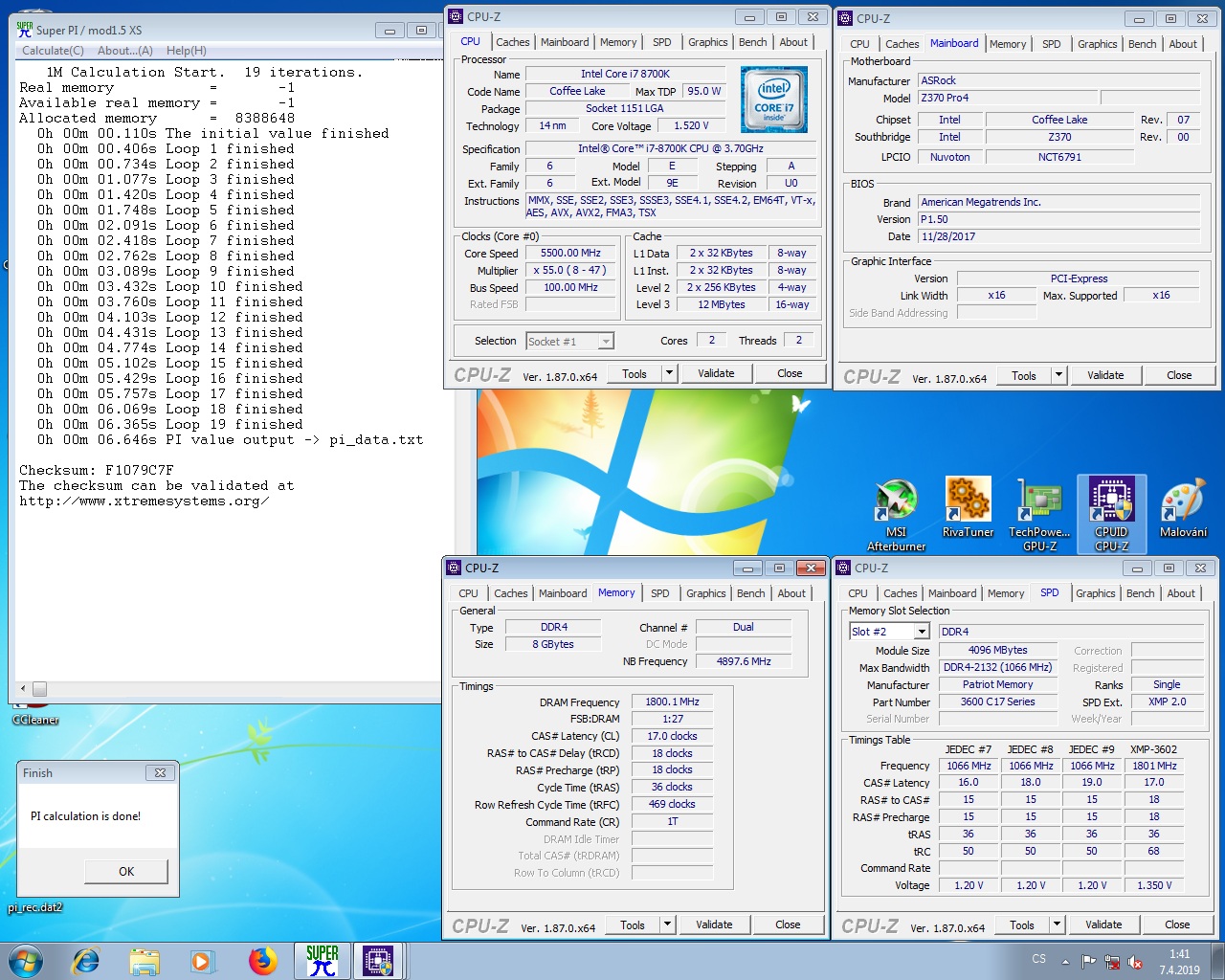Screen dimensions: 1225x980
Task: Click the Super PI title bar icon
Action: [25, 30]
